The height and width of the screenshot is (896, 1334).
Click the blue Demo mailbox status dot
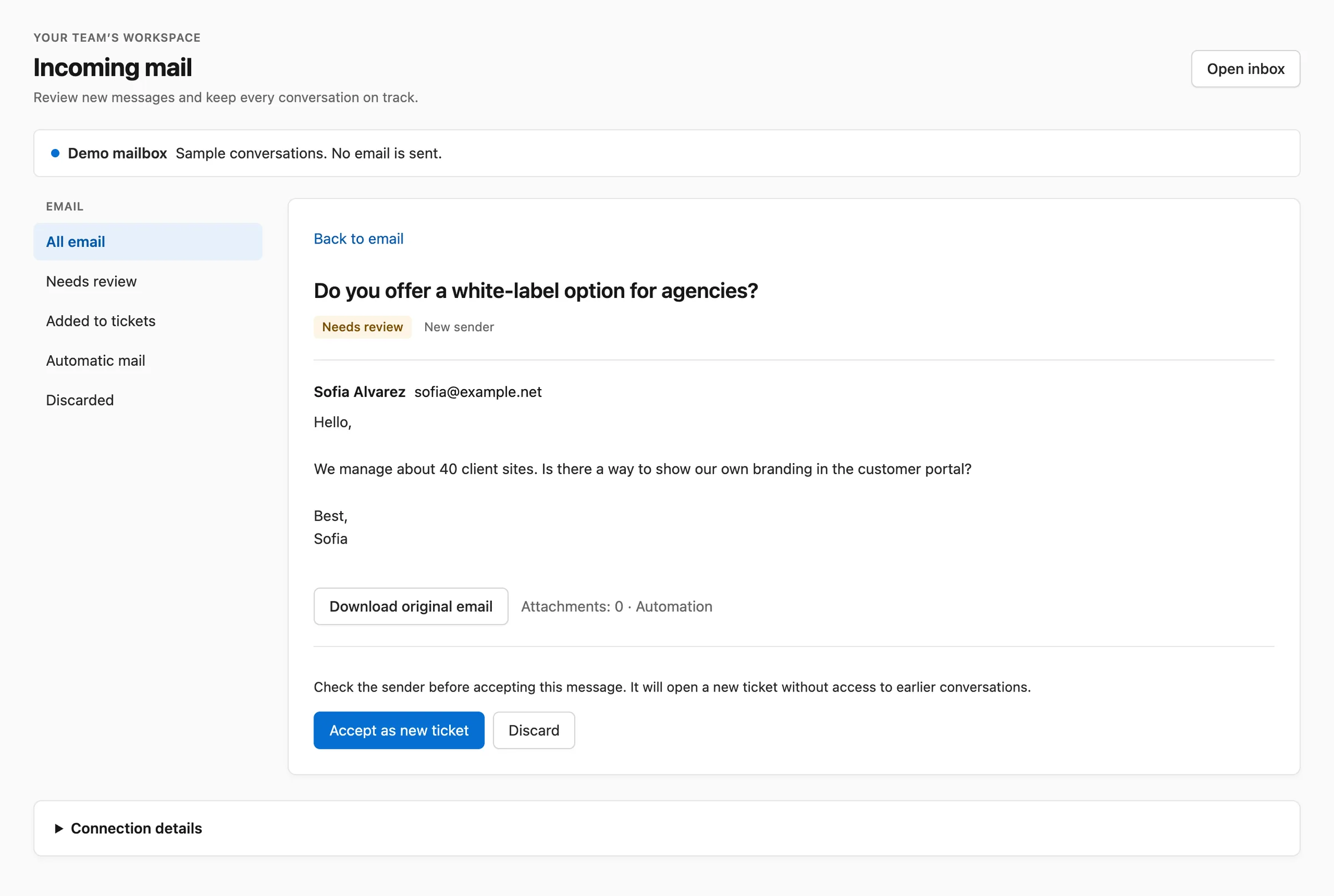coord(56,153)
